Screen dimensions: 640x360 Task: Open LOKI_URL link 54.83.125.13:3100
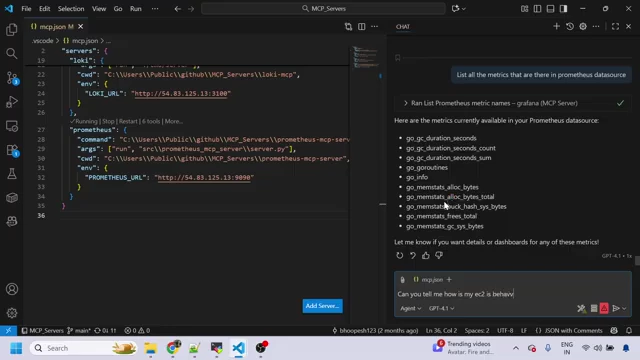[181, 93]
